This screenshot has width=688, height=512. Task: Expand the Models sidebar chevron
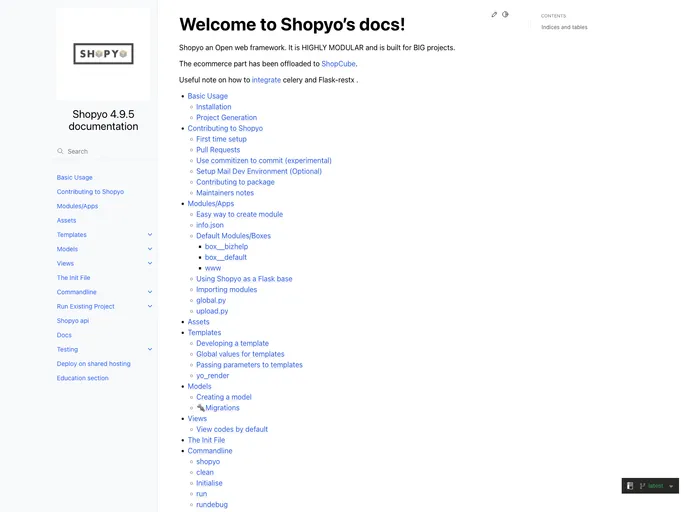coord(150,249)
